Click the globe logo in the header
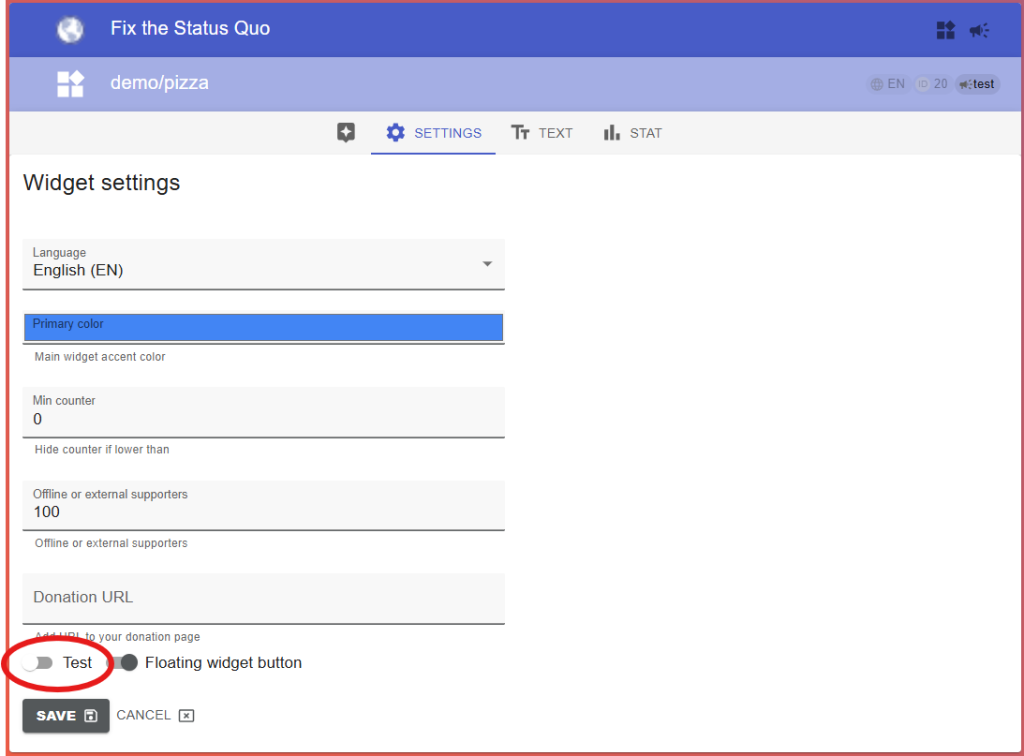The image size is (1024, 756). pos(70,29)
